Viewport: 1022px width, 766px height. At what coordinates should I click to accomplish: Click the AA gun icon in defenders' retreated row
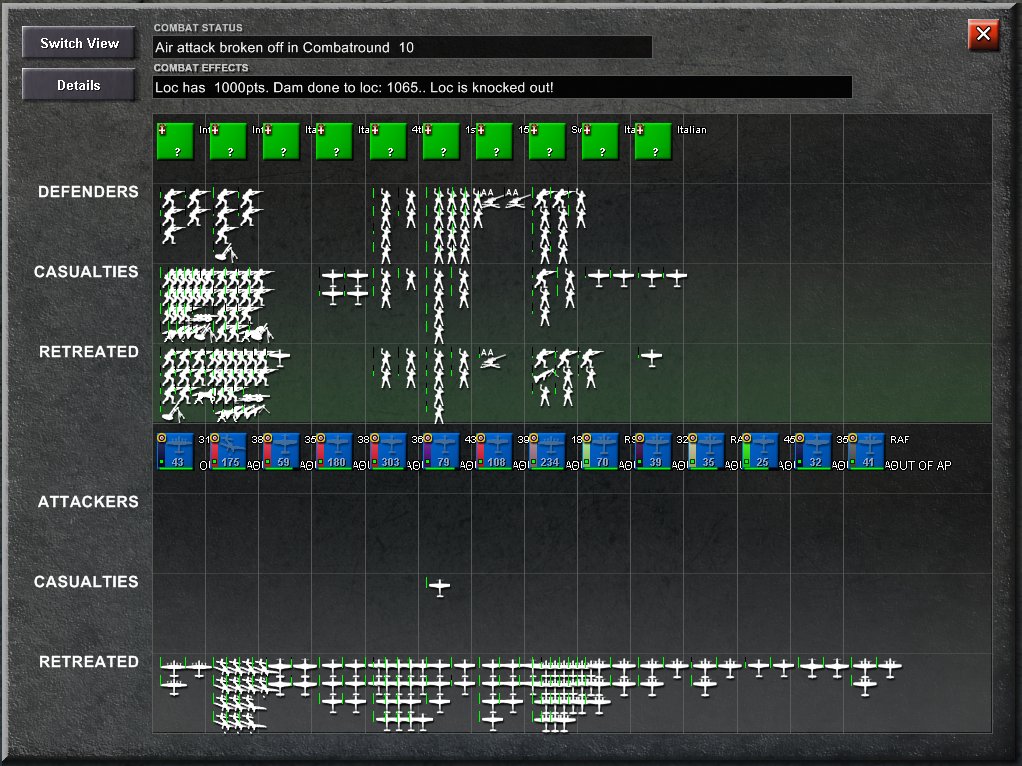point(492,360)
